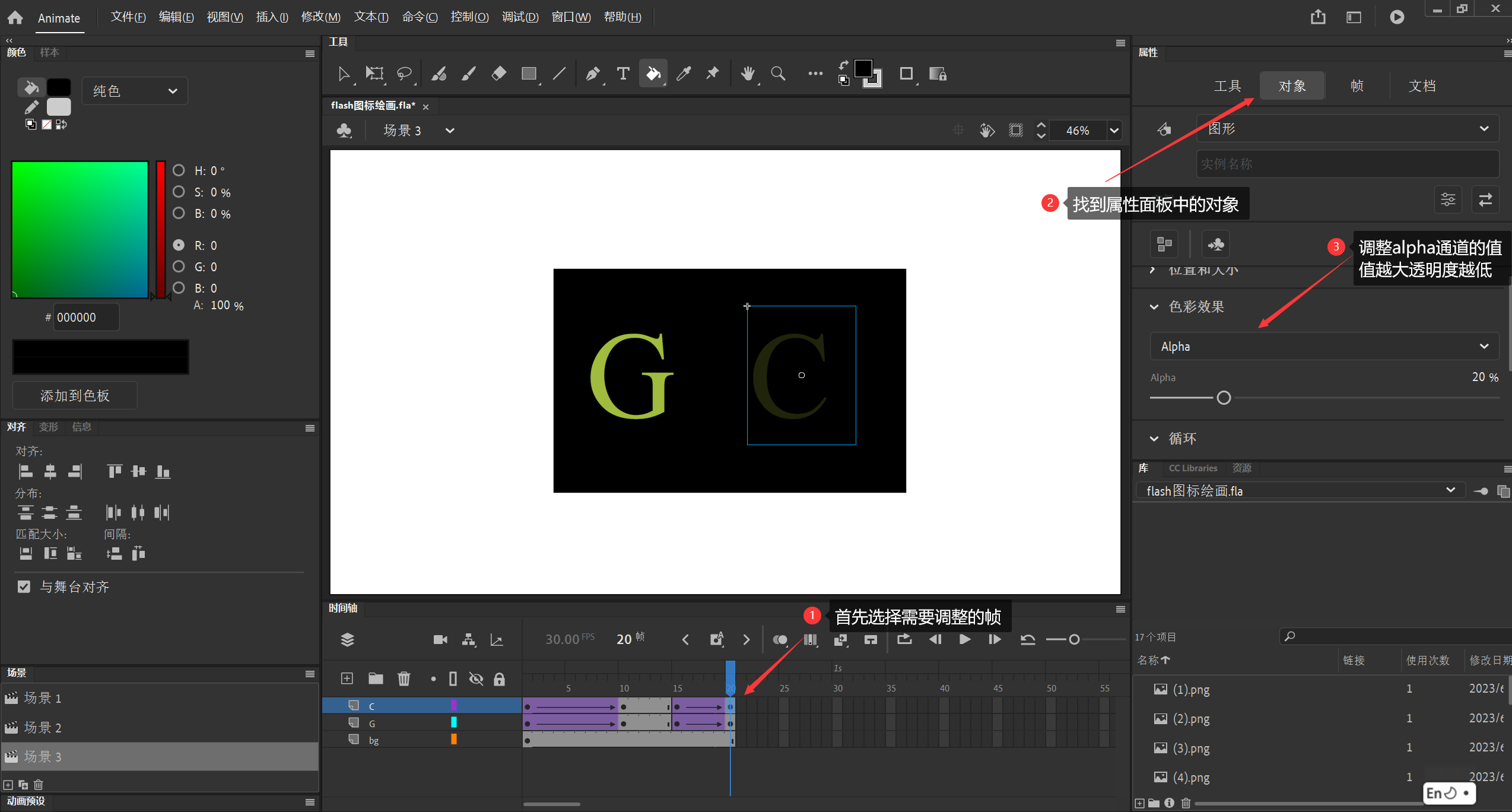Screen dimensions: 1512x812
Task: Click the 实例名称 instance name field
Action: [1347, 164]
